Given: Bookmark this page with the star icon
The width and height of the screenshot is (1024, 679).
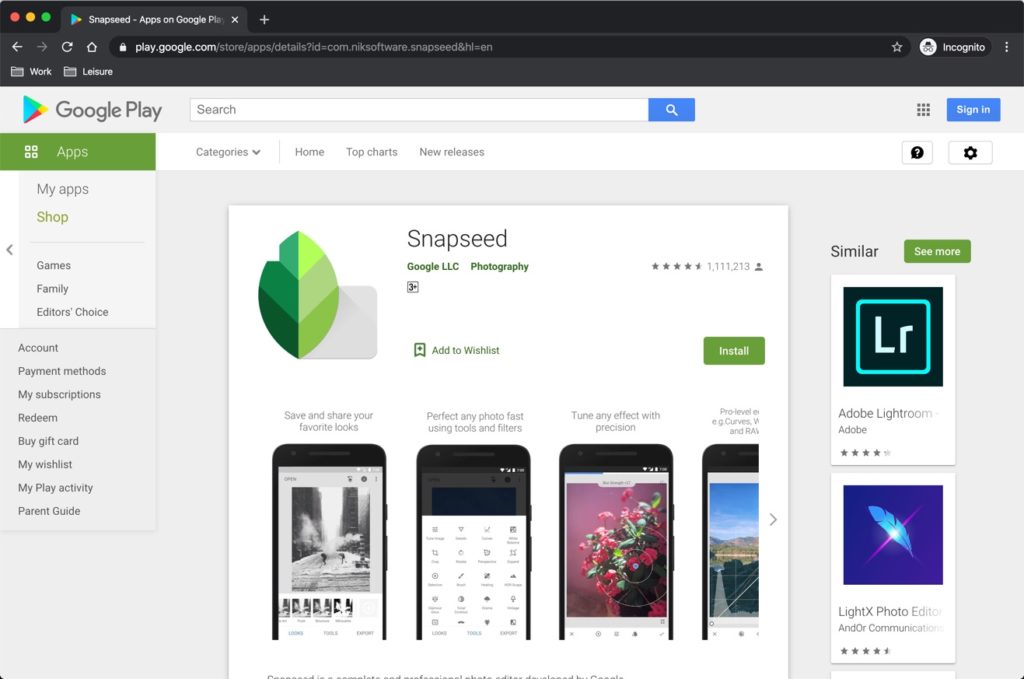Looking at the screenshot, I should 897,47.
